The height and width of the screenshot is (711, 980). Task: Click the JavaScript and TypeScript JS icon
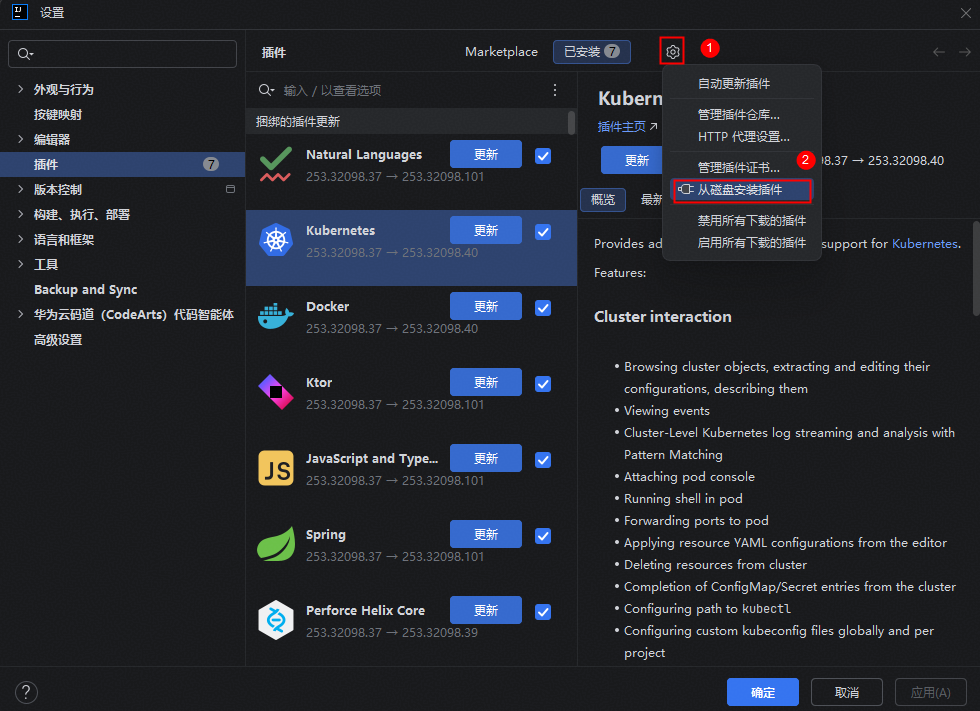[276, 469]
